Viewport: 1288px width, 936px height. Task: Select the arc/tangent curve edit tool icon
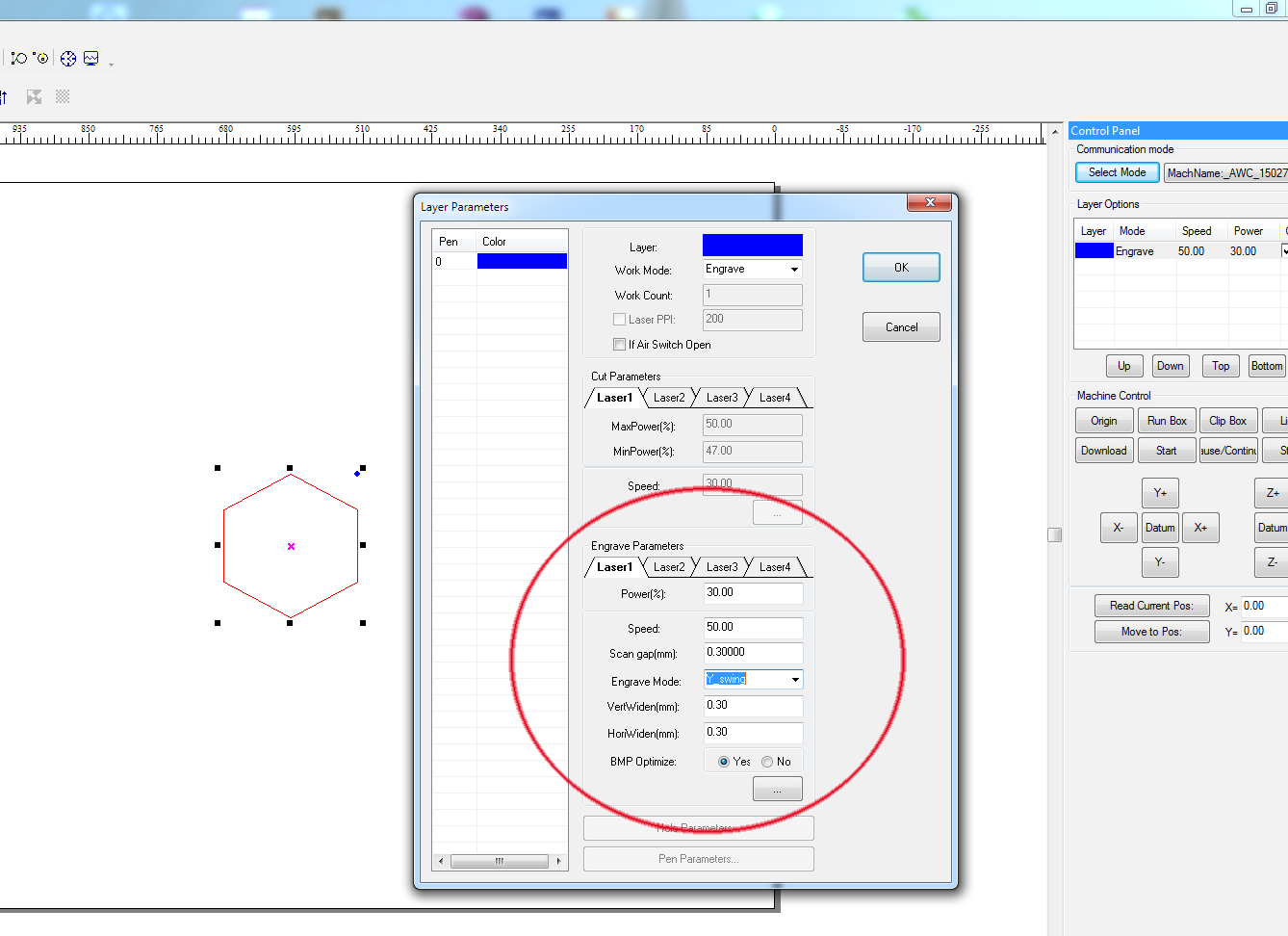[18, 59]
